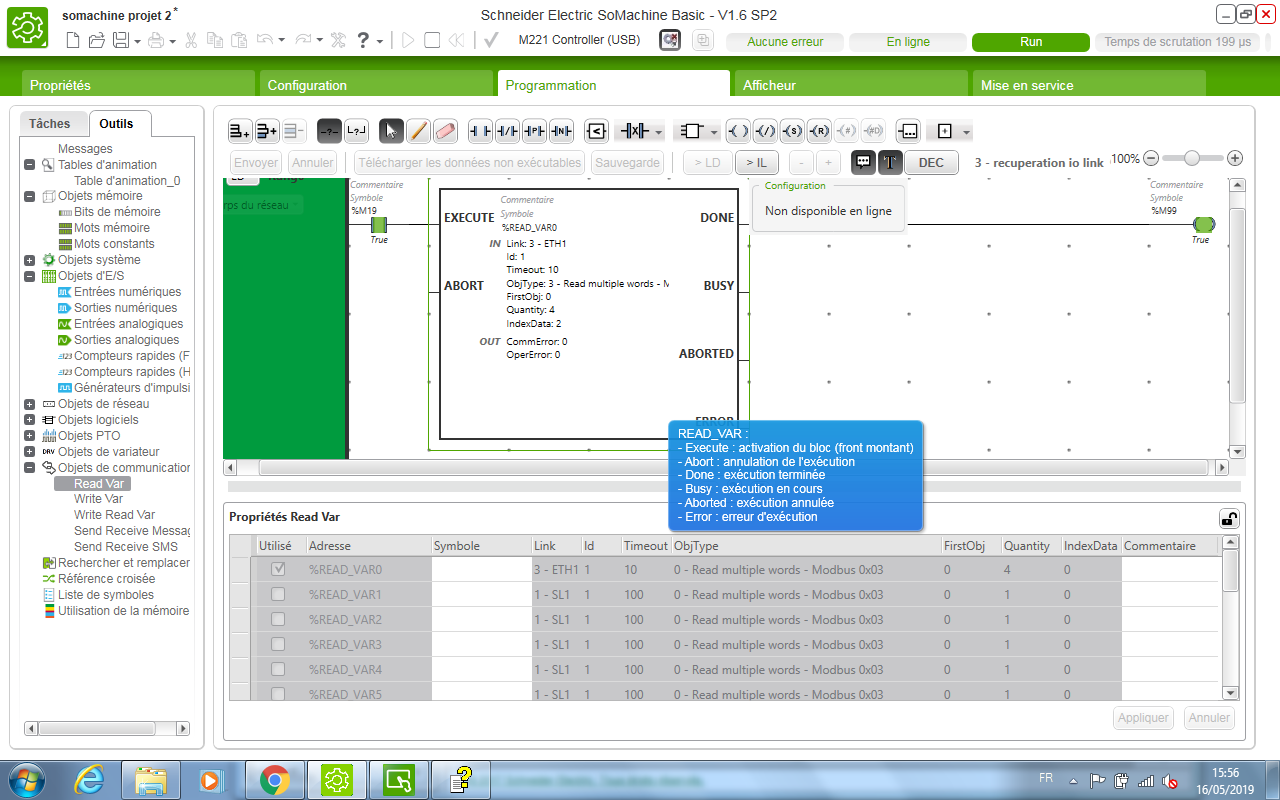
Task: Select the eraser tool
Action: [x=446, y=131]
